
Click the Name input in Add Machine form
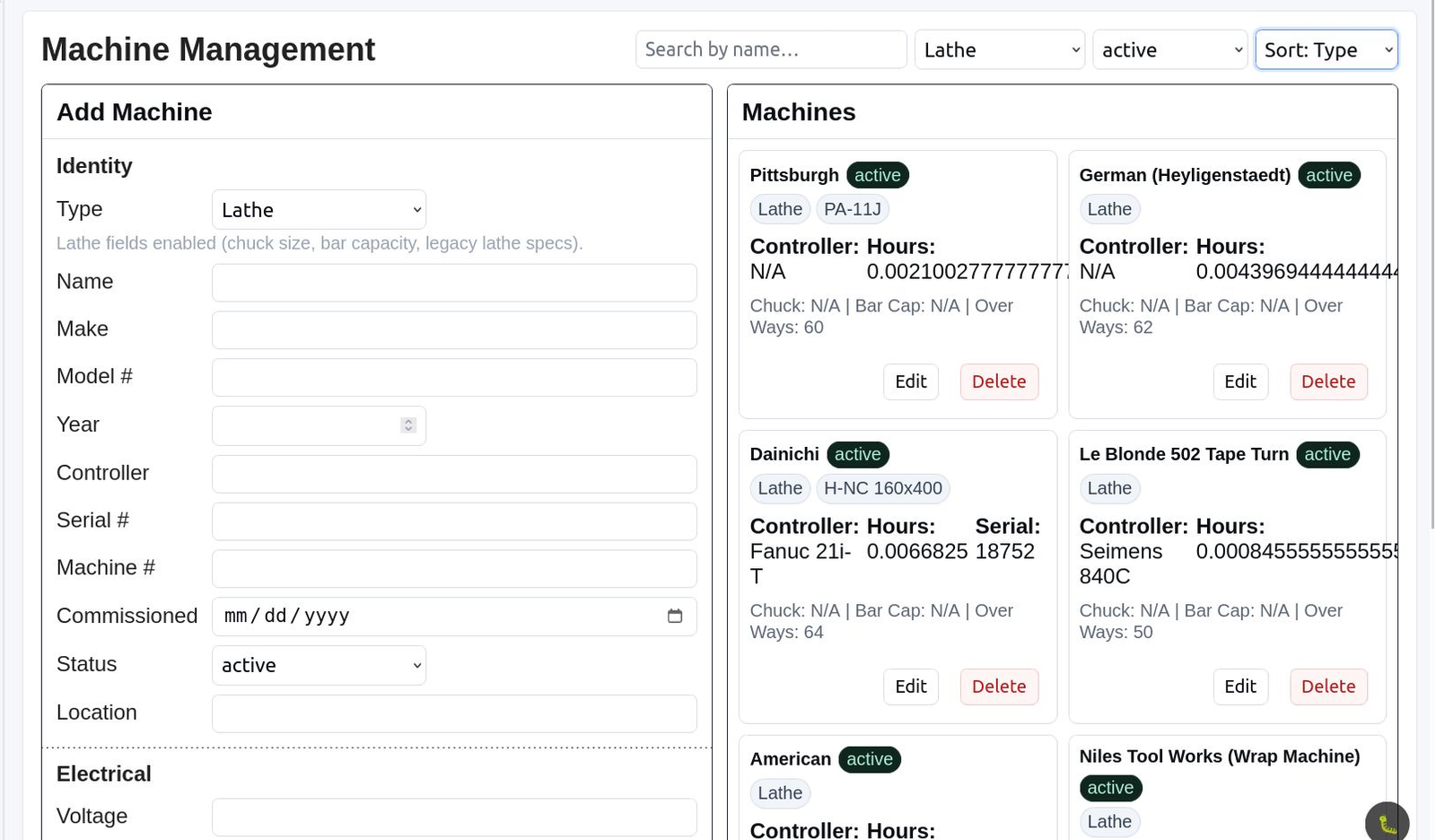(x=454, y=282)
